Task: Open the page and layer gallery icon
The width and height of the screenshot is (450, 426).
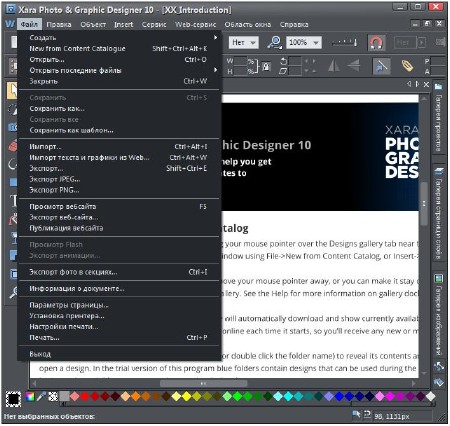Action: tap(439, 172)
